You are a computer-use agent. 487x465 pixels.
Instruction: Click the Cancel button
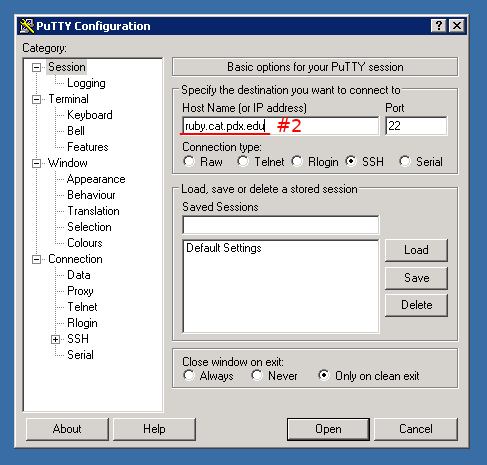click(416, 429)
